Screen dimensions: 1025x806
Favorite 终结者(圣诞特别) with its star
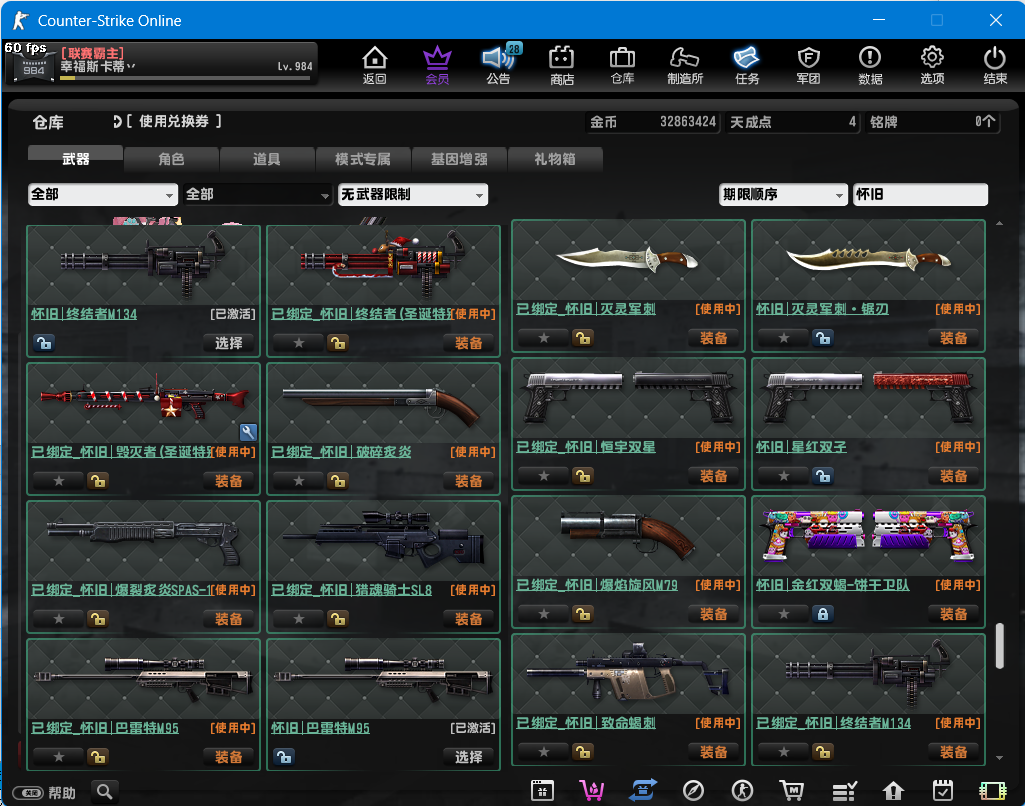[x=299, y=343]
